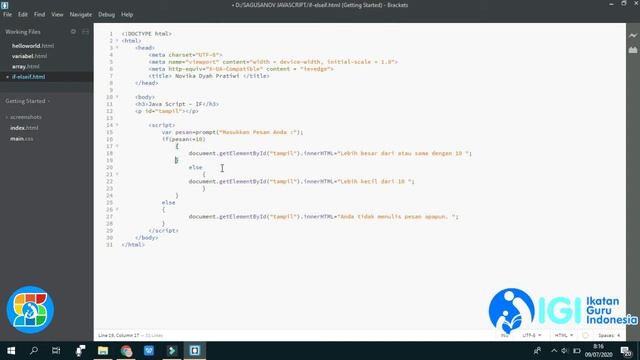Click the linting status circle in status bar
The height and width of the screenshot is (360, 640).
click(x=585, y=335)
